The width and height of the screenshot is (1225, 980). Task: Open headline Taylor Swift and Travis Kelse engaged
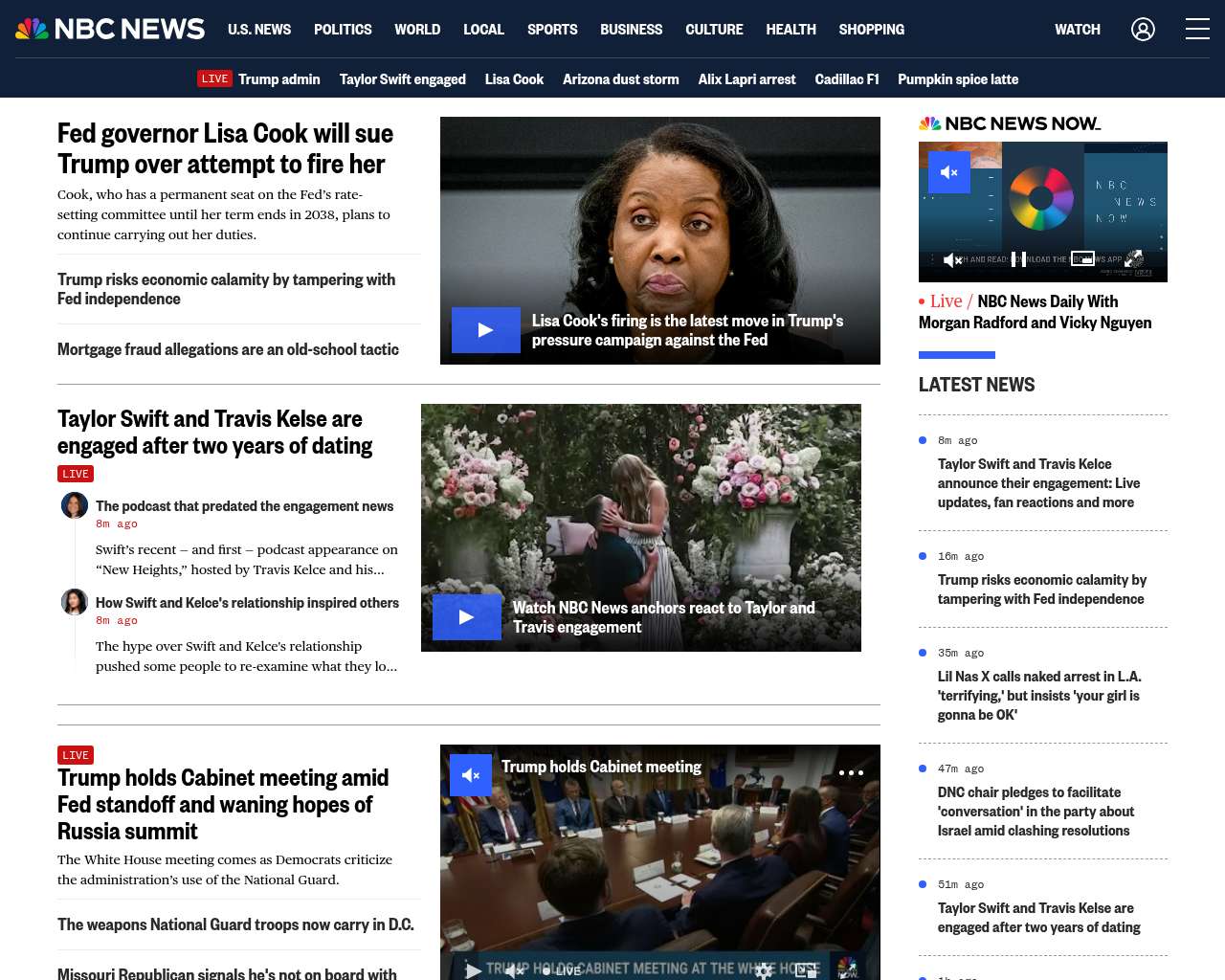click(x=214, y=432)
